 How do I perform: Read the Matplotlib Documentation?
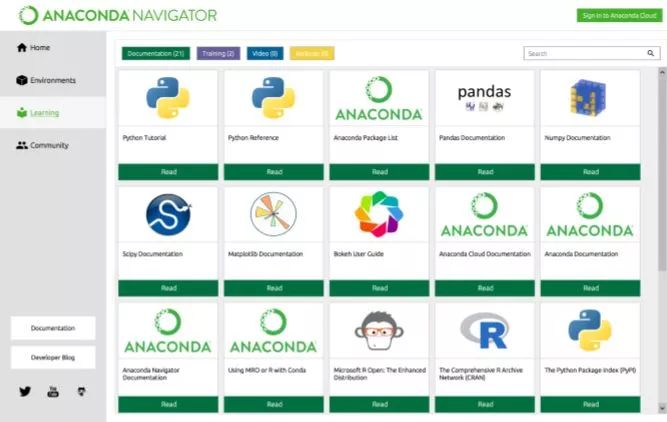(x=274, y=288)
